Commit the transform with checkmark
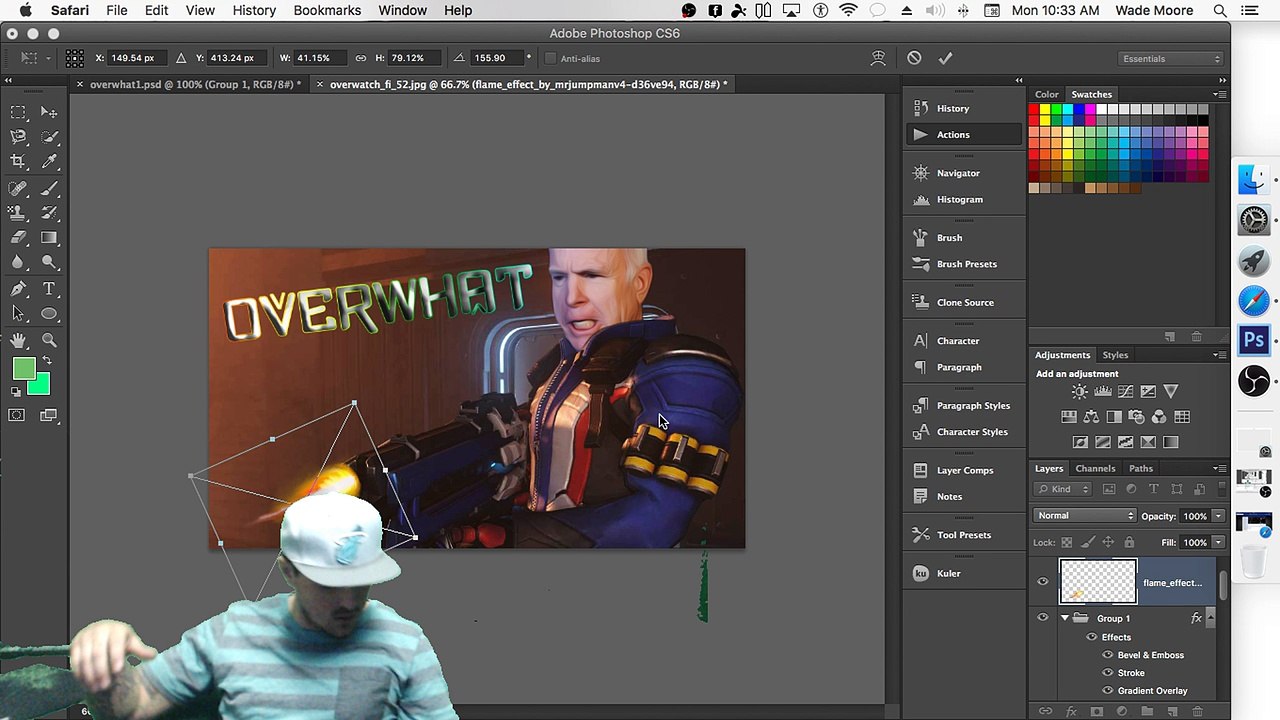 click(945, 58)
